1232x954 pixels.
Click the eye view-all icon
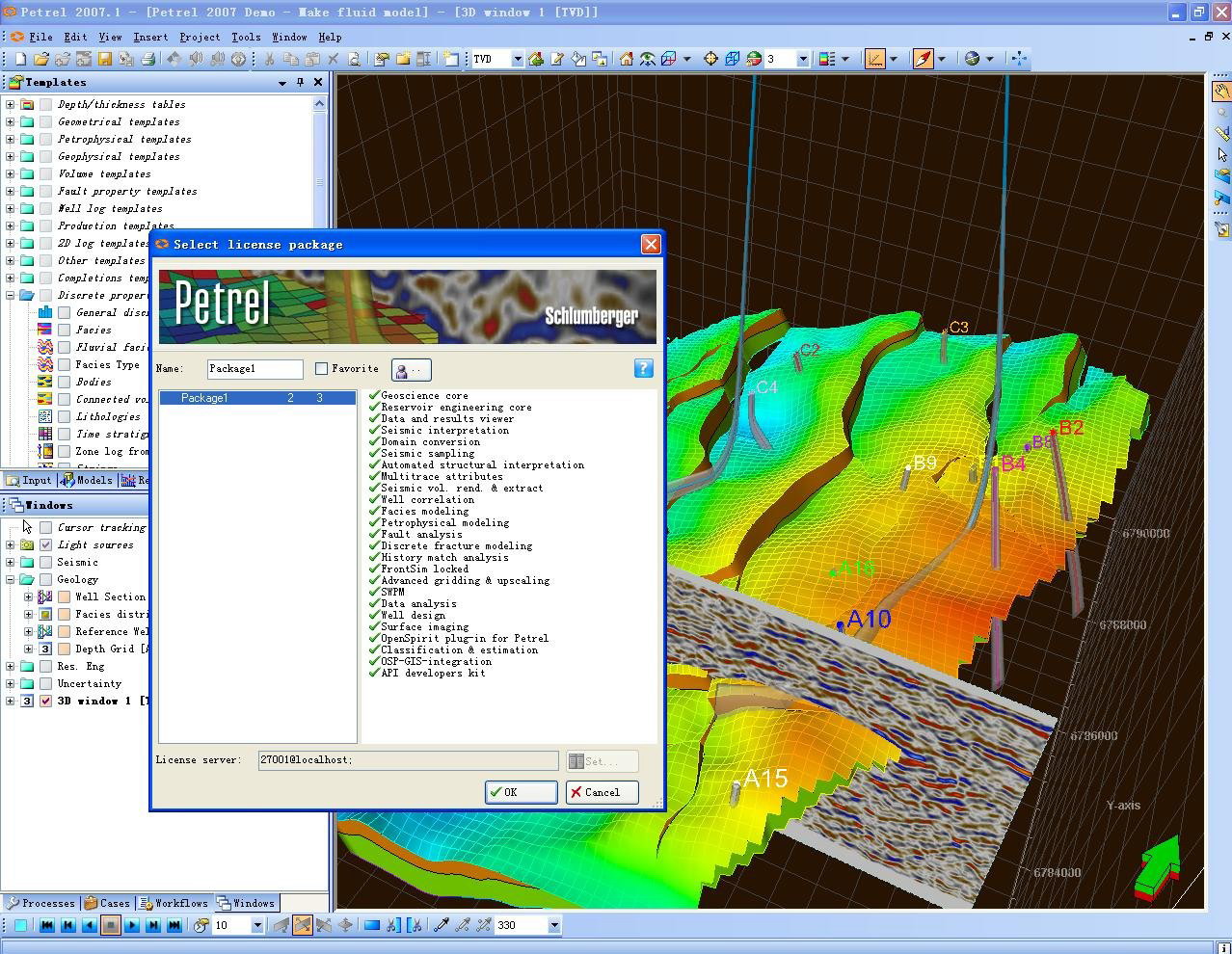[648, 59]
